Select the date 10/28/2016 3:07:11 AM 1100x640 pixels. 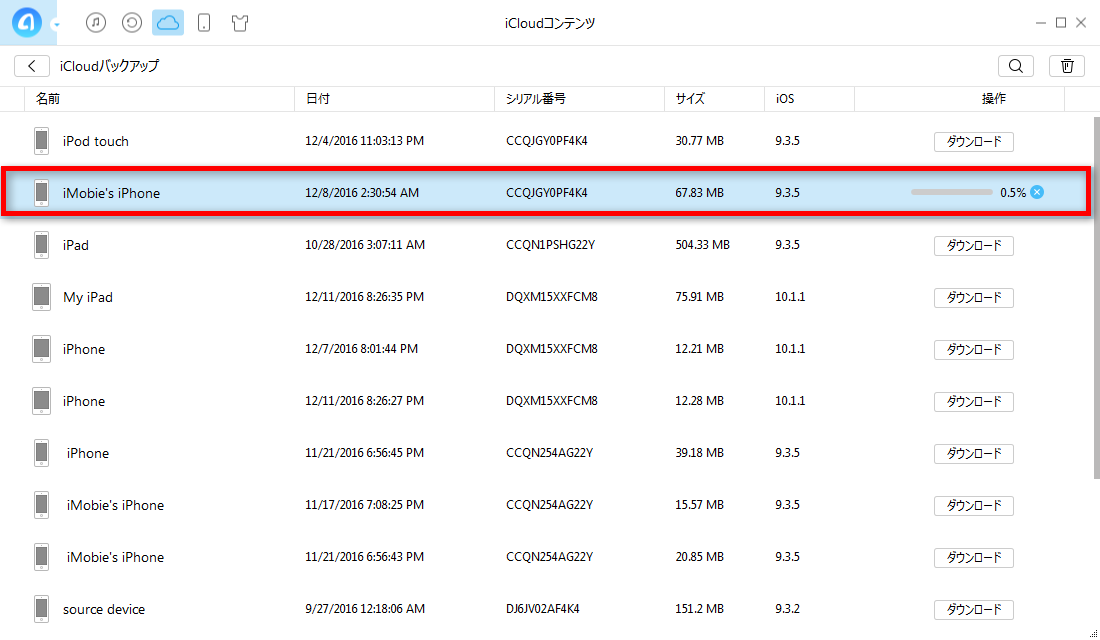pyautogui.click(x=365, y=245)
